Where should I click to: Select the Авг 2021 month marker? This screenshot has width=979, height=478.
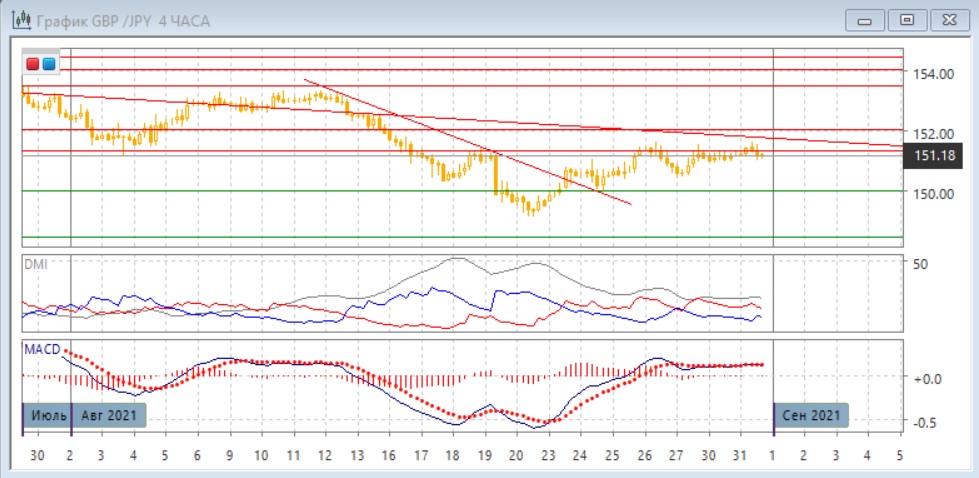(109, 415)
